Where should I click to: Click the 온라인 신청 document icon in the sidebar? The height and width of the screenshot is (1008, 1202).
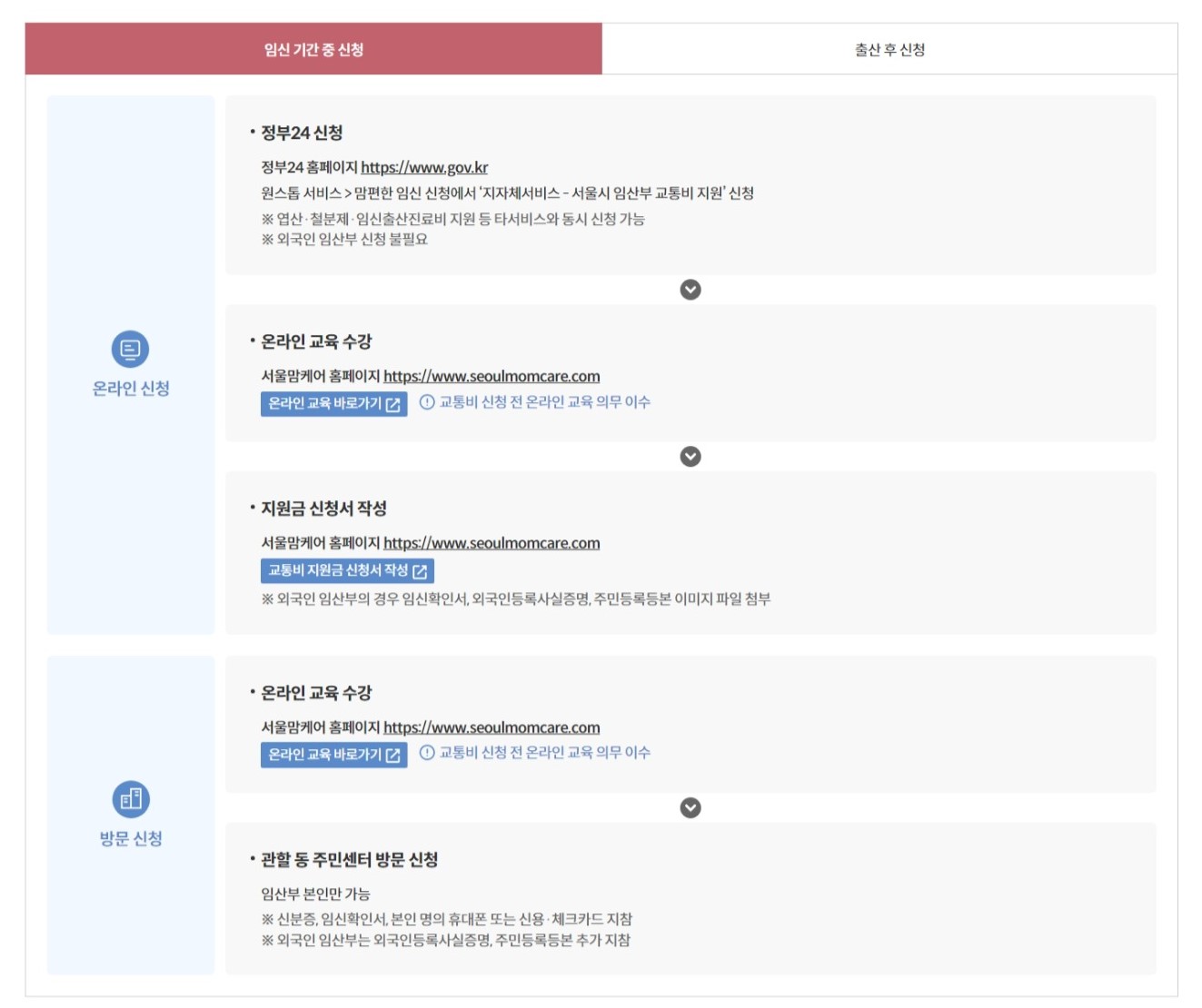130,350
